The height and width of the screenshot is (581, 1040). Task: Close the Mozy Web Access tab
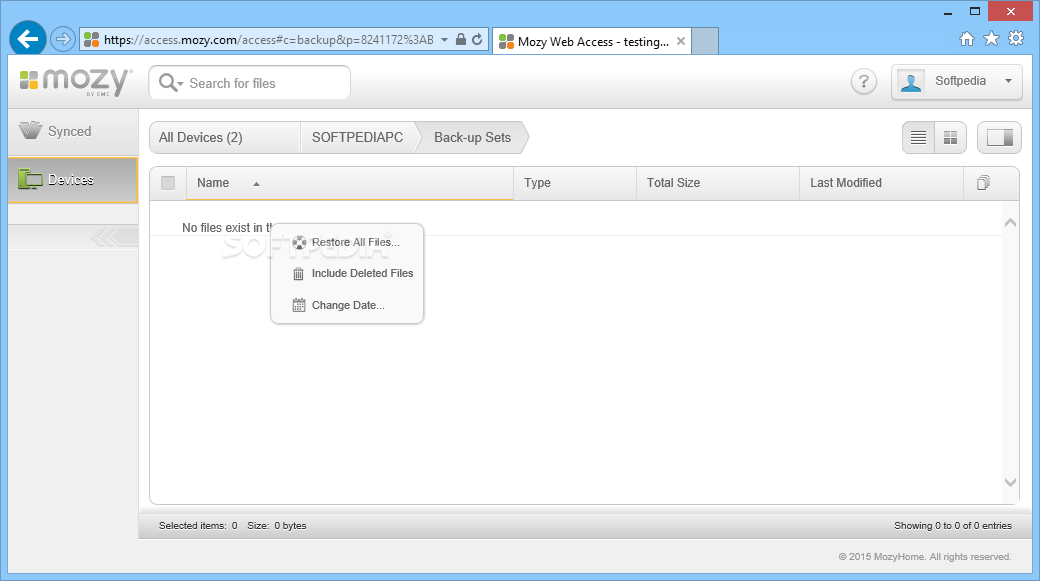681,41
